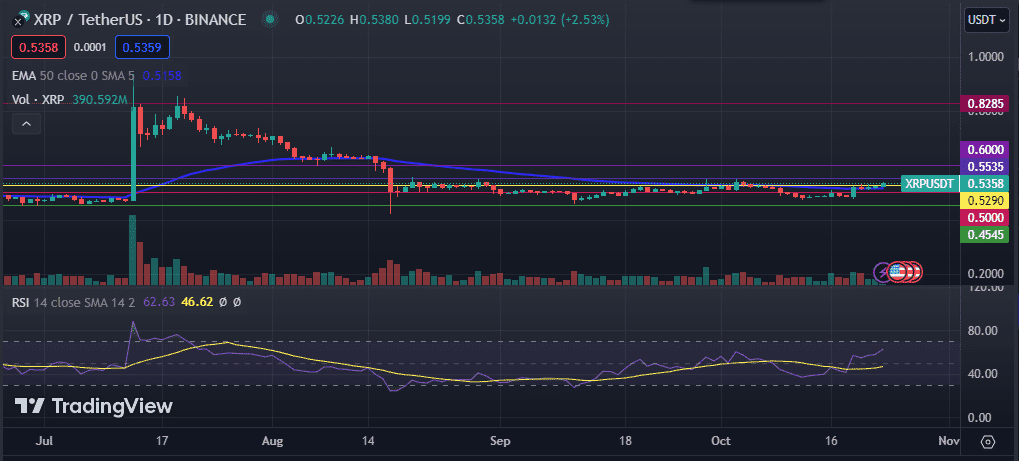Click the 0.8285 price line label
The image size is (1019, 461).
(986, 103)
